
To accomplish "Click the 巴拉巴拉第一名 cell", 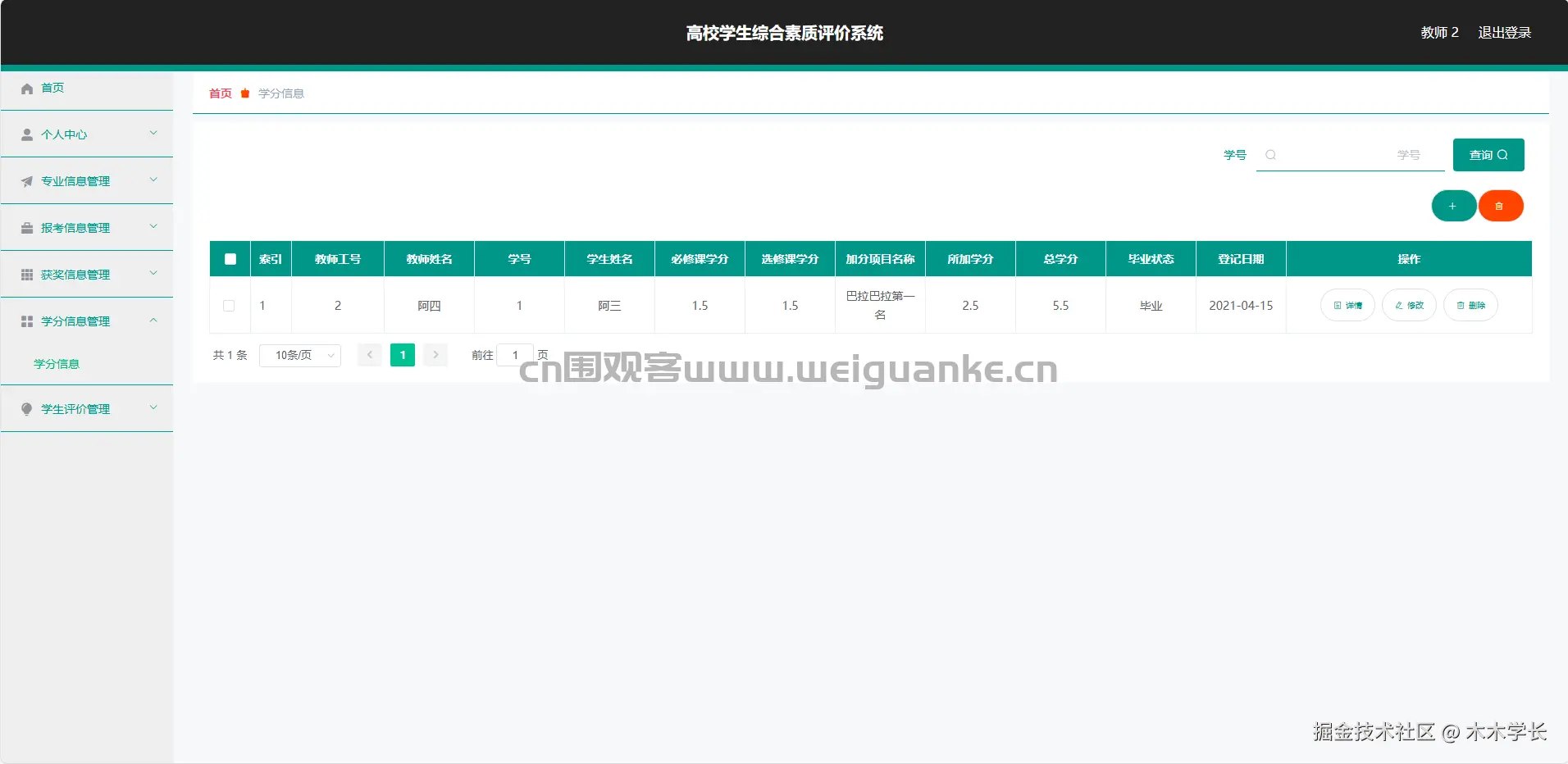I will (x=880, y=305).
